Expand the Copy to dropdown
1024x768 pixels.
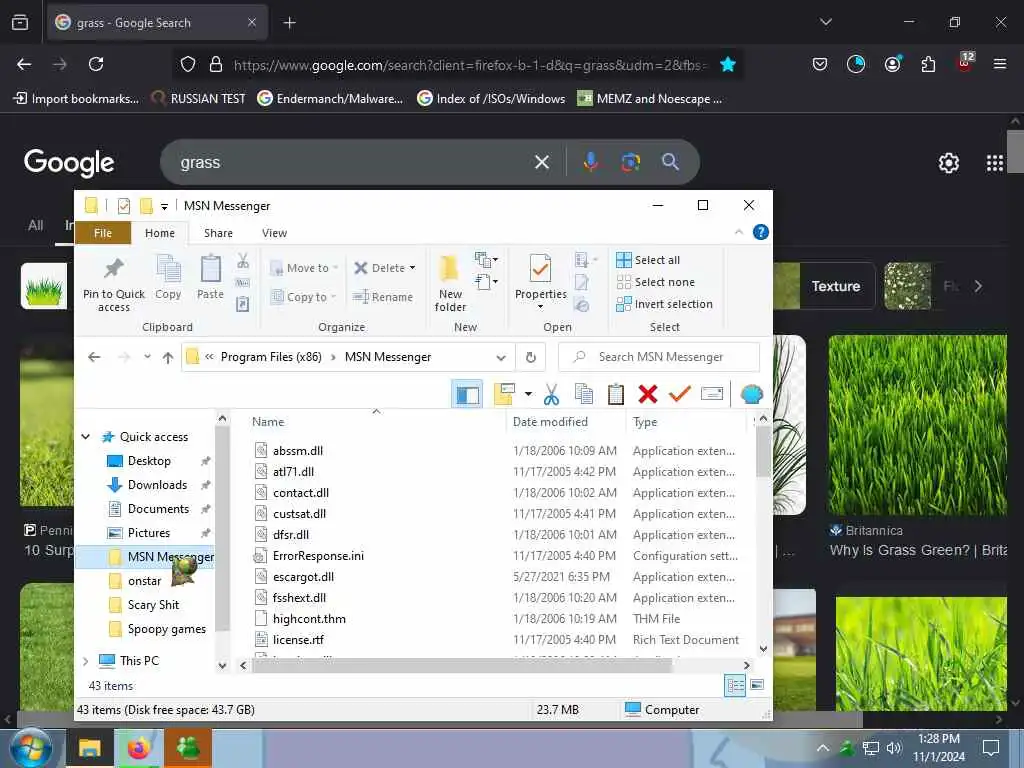333,297
